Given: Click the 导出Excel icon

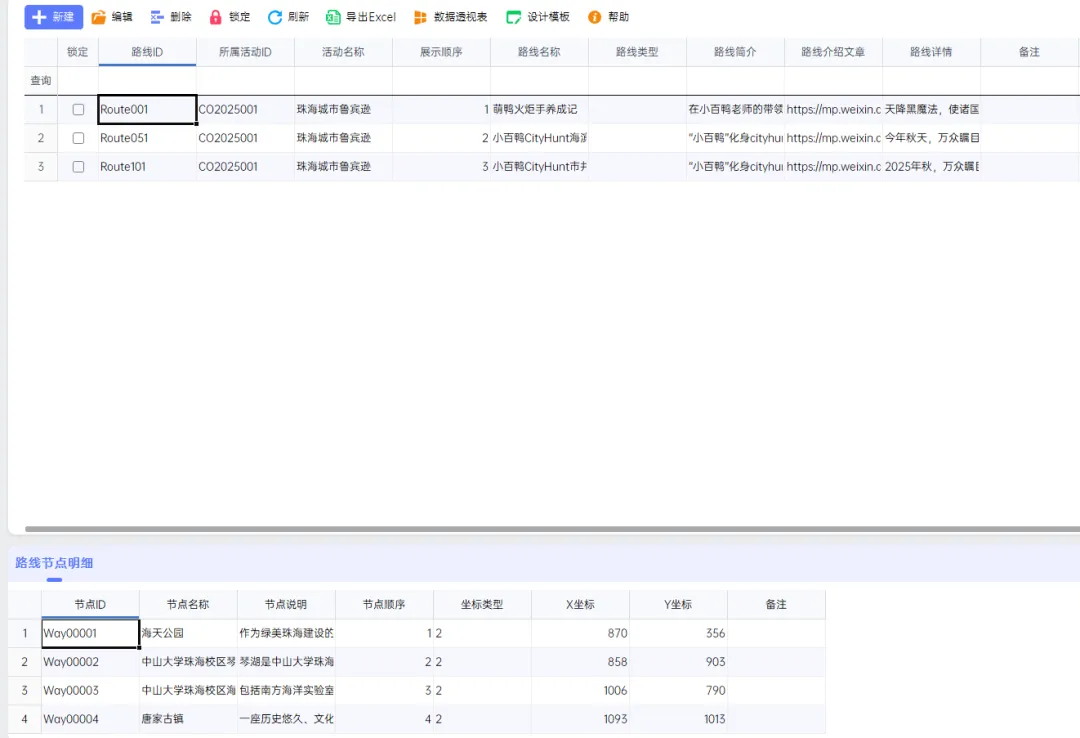Looking at the screenshot, I should click(334, 17).
